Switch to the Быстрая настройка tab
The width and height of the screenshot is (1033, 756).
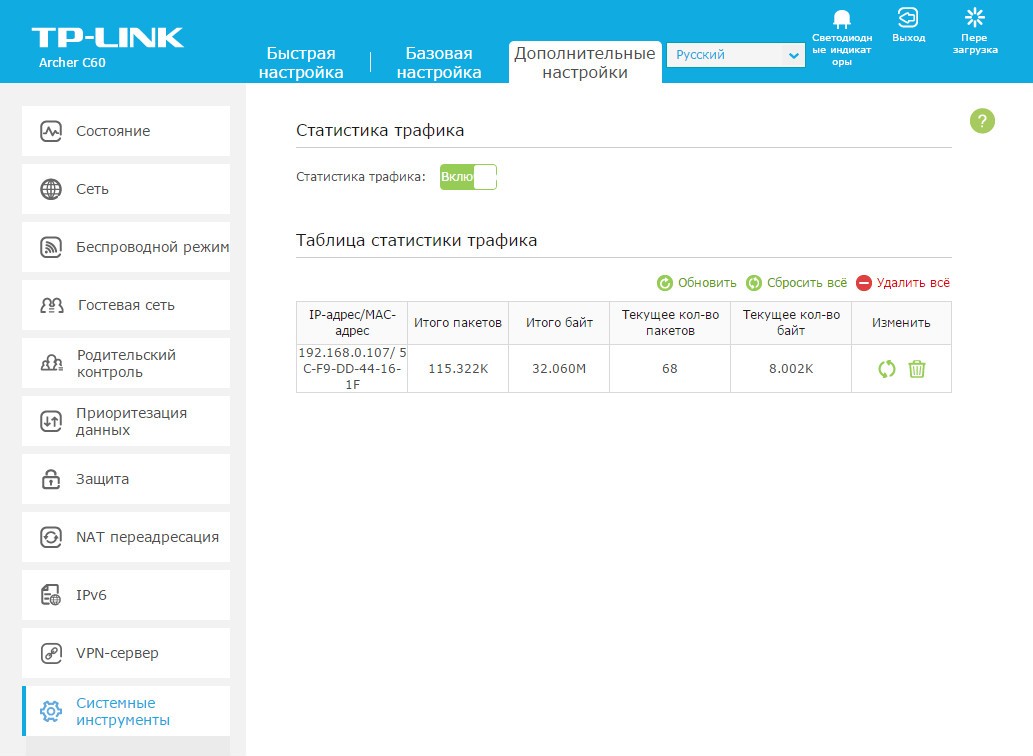[301, 63]
